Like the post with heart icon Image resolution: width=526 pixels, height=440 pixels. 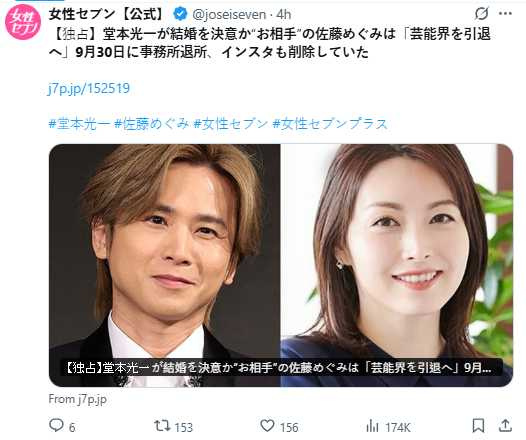point(267,426)
